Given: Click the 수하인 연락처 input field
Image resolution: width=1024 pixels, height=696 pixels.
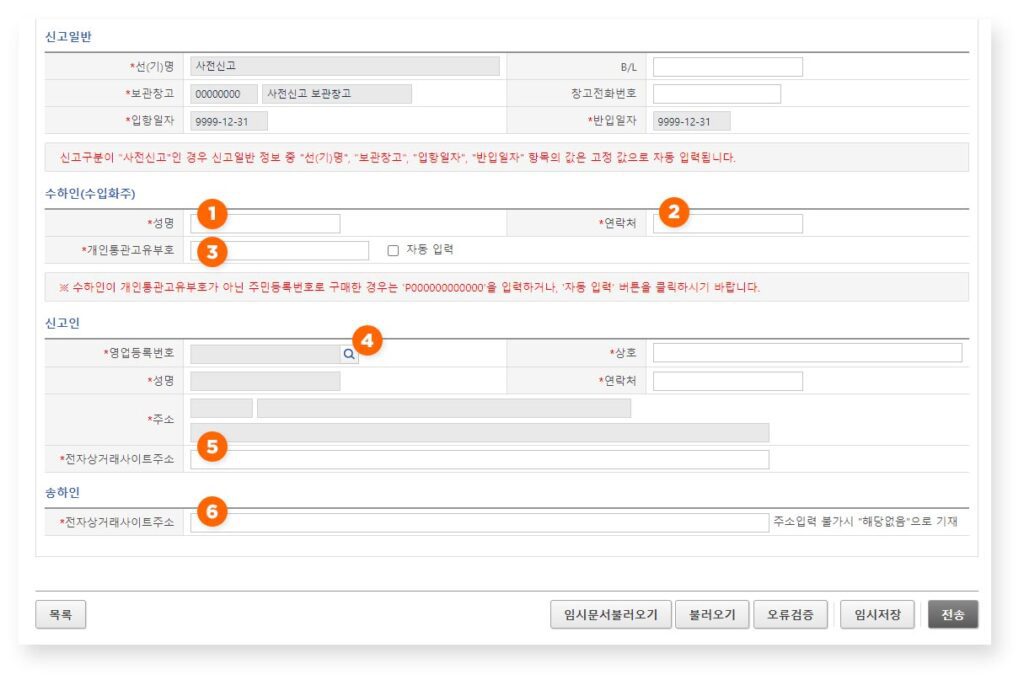Looking at the screenshot, I should 728,223.
